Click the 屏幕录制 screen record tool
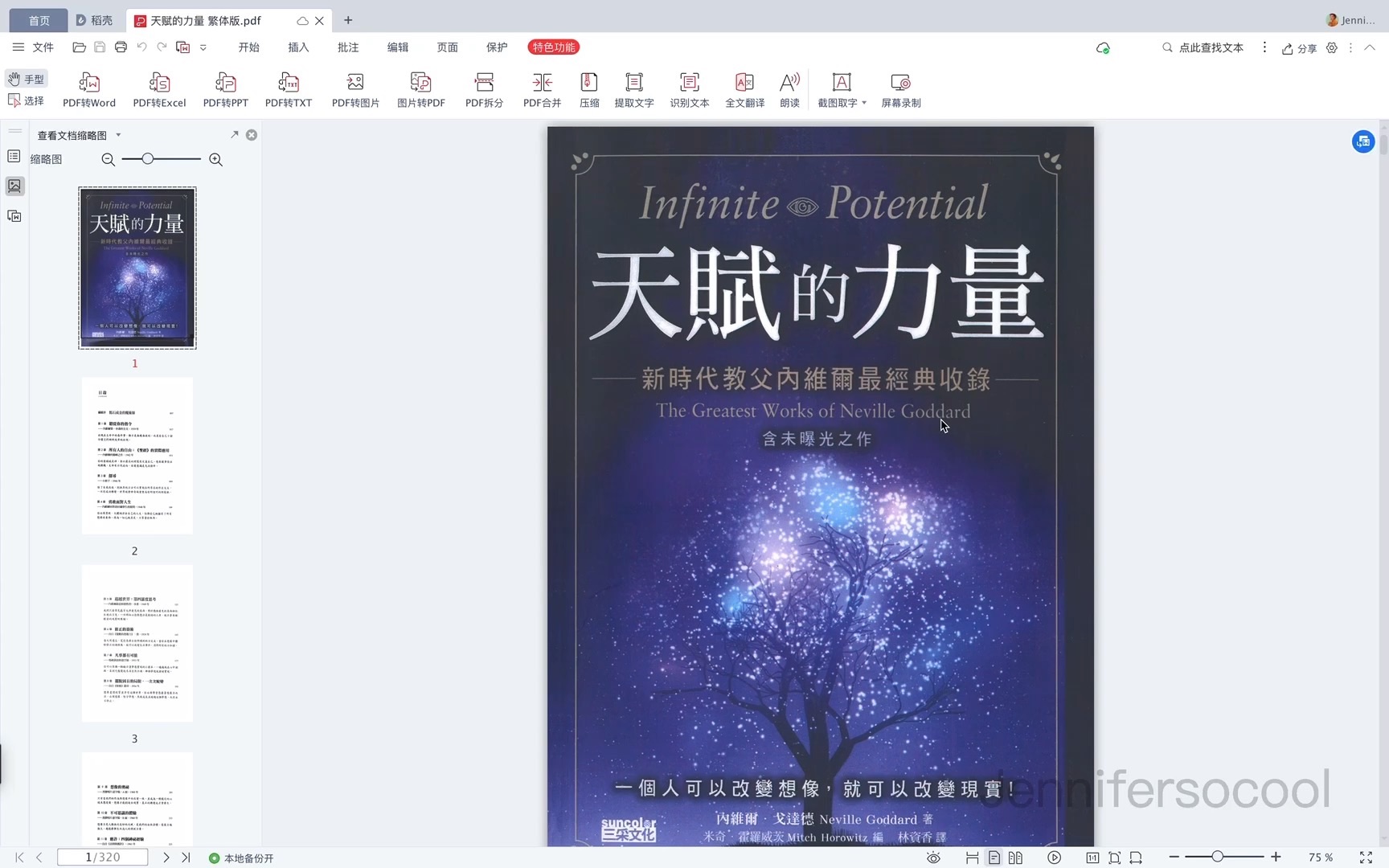1389x868 pixels. [x=901, y=90]
